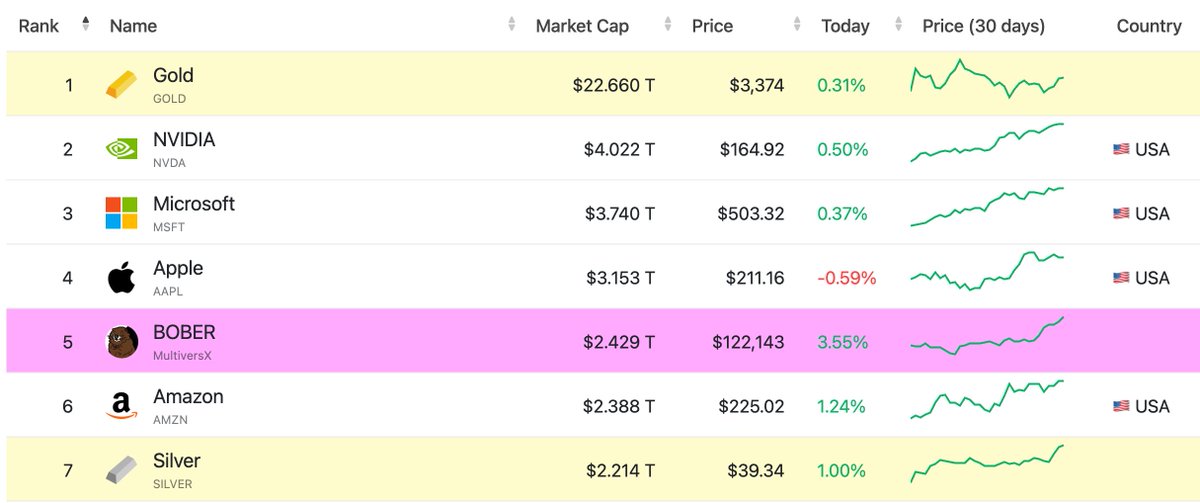Click the $3,374 price value

757,86
